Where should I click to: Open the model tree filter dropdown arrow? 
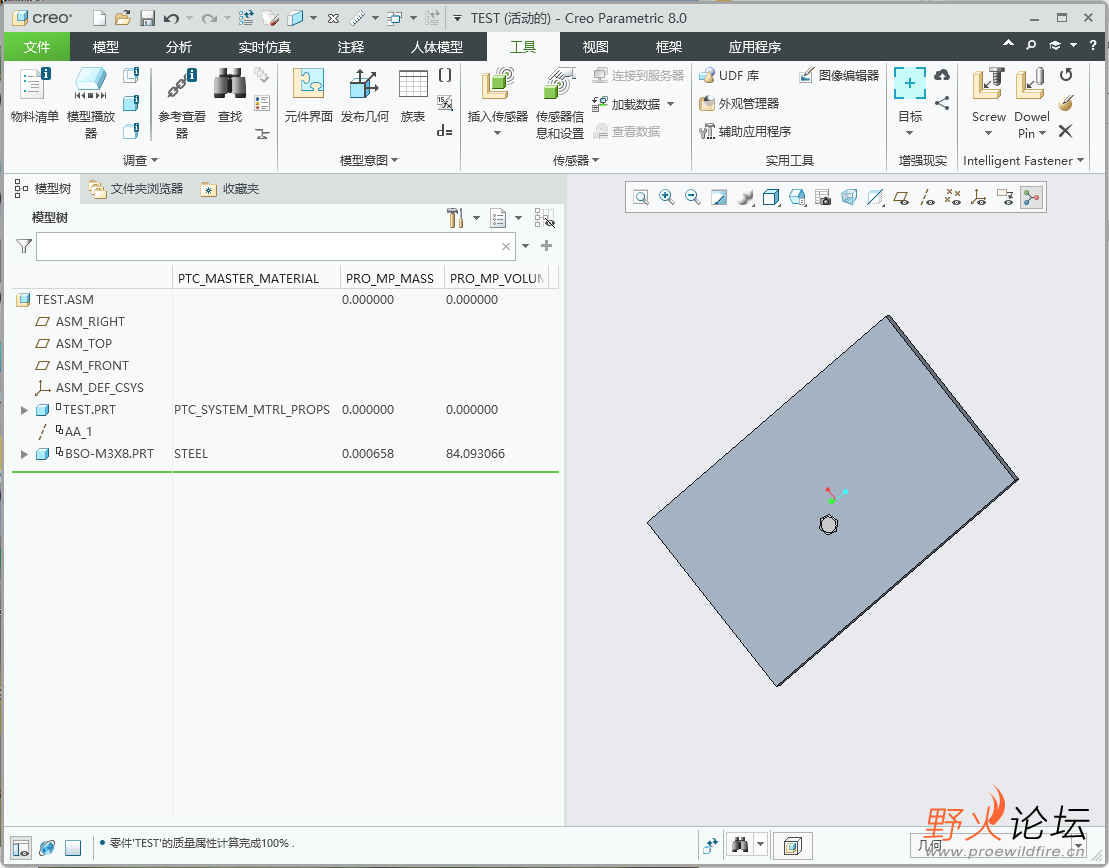[526, 246]
